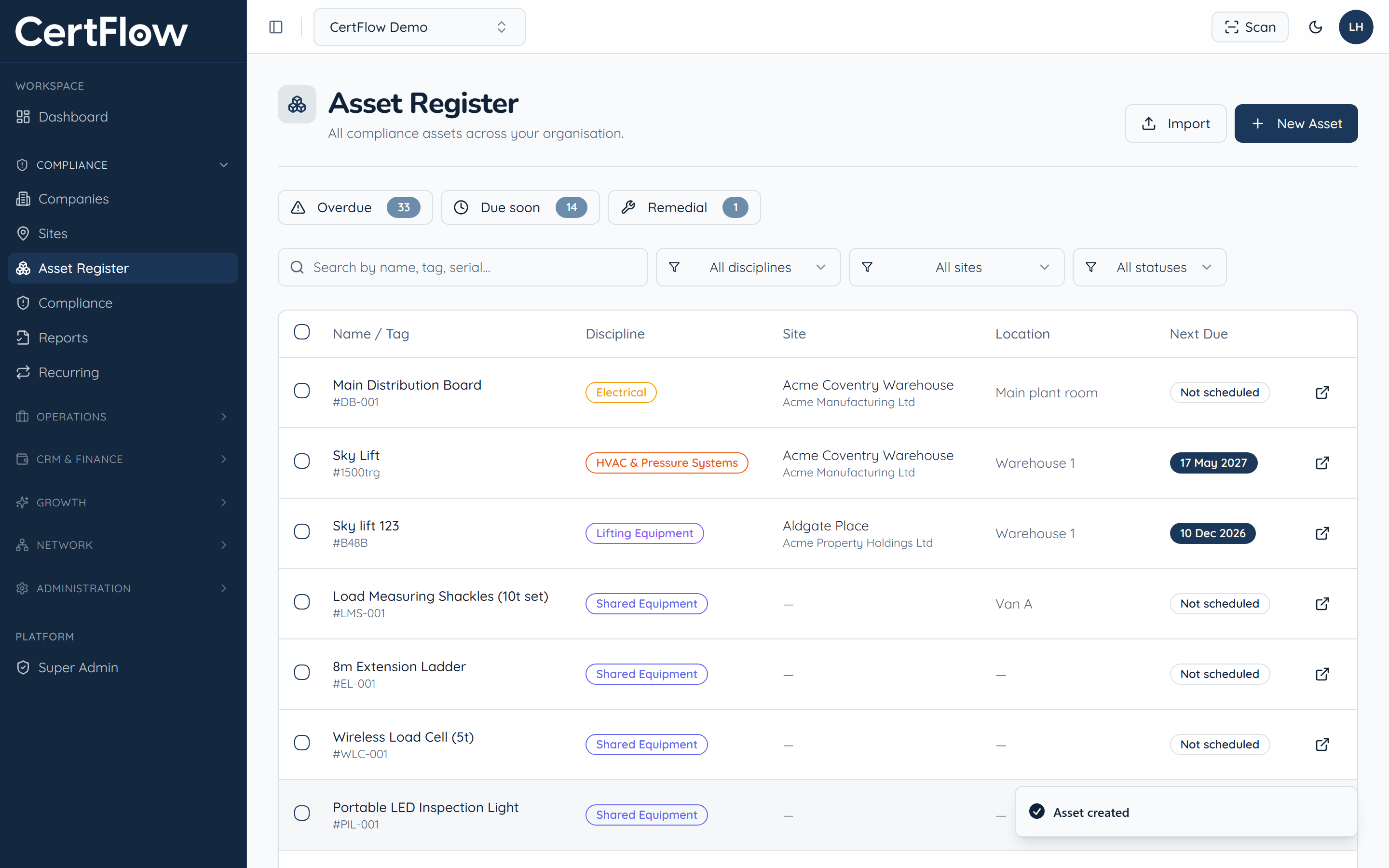The width and height of the screenshot is (1389, 868).
Task: Click the Asset Register header cube icon
Action: pos(297,104)
